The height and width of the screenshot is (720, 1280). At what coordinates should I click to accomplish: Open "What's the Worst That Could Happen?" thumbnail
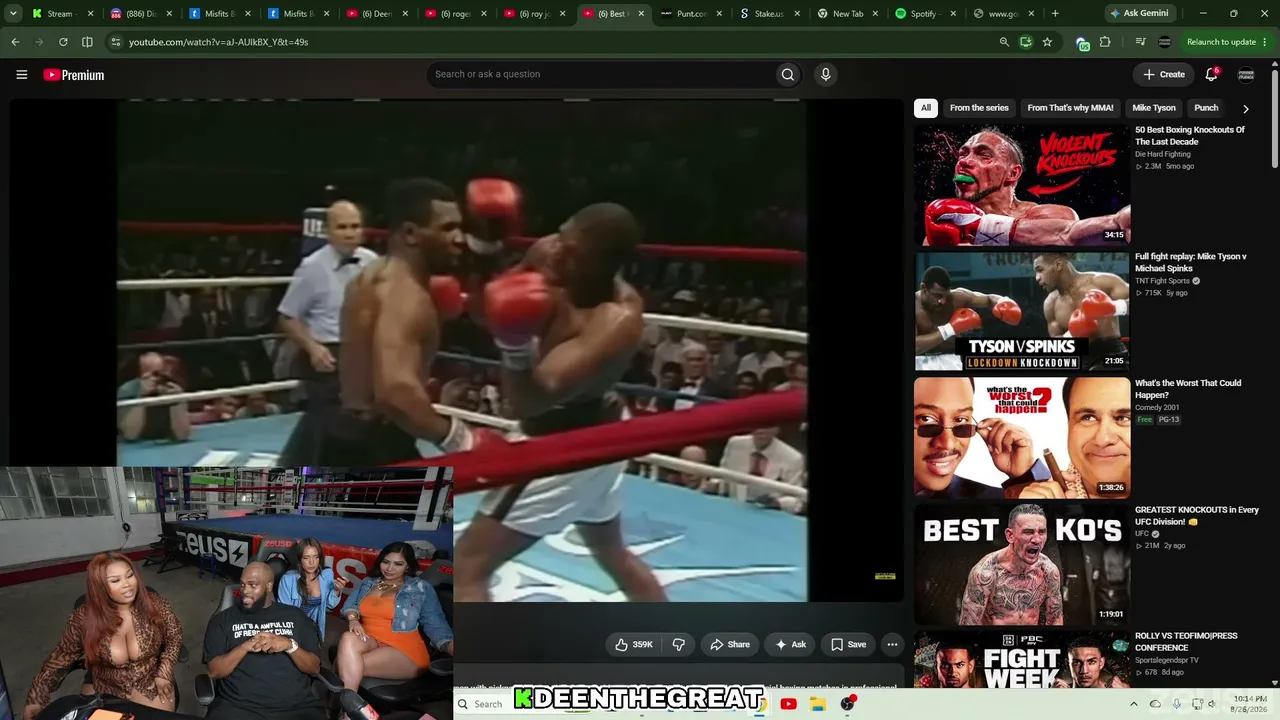click(x=1022, y=437)
